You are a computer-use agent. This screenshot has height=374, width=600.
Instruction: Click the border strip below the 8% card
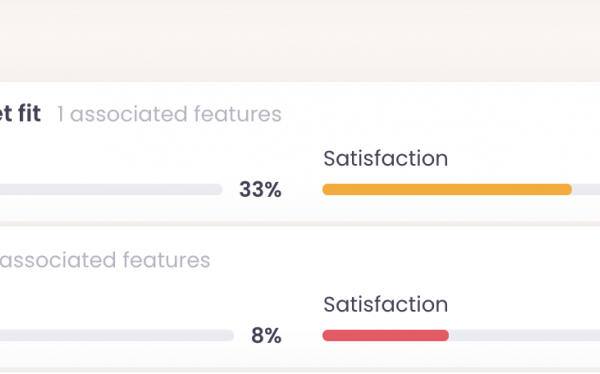point(300,371)
